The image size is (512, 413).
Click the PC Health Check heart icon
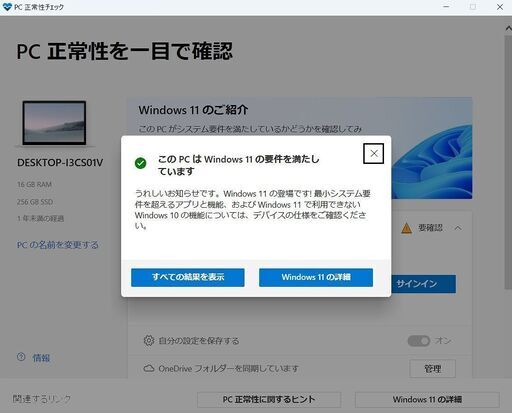click(7, 7)
